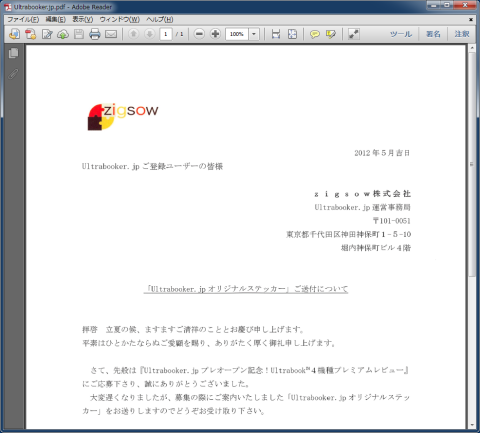The image size is (480, 433).
Task: Go to next page arrow
Action: (x=150, y=34)
